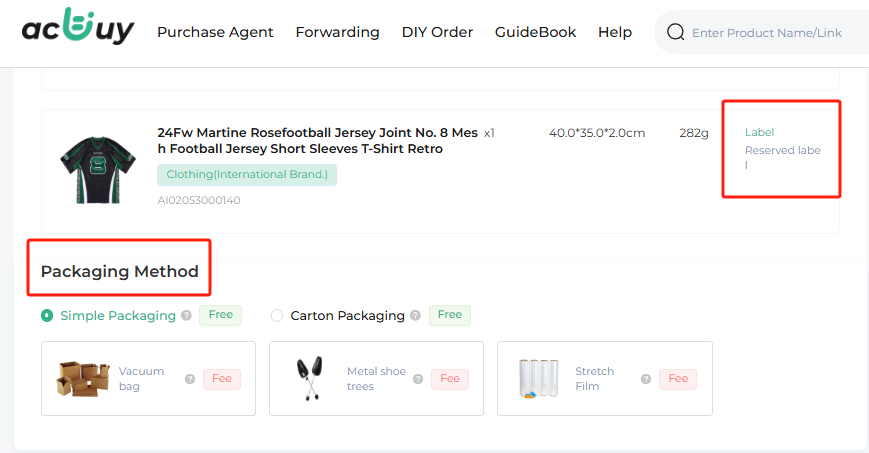
Task: Click the metal shoe trees picture
Action: click(309, 378)
